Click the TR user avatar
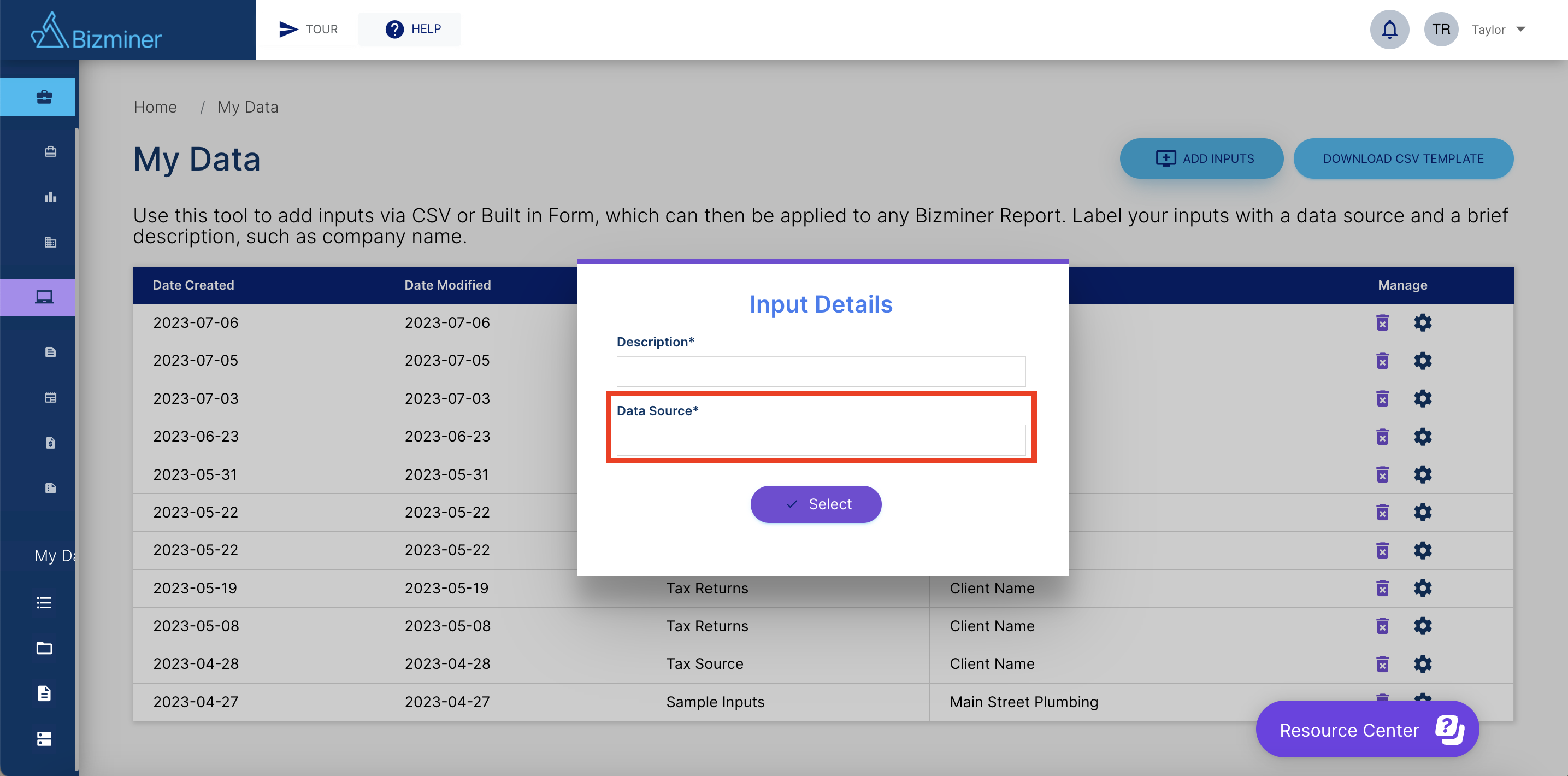This screenshot has width=1568, height=776. [x=1441, y=29]
